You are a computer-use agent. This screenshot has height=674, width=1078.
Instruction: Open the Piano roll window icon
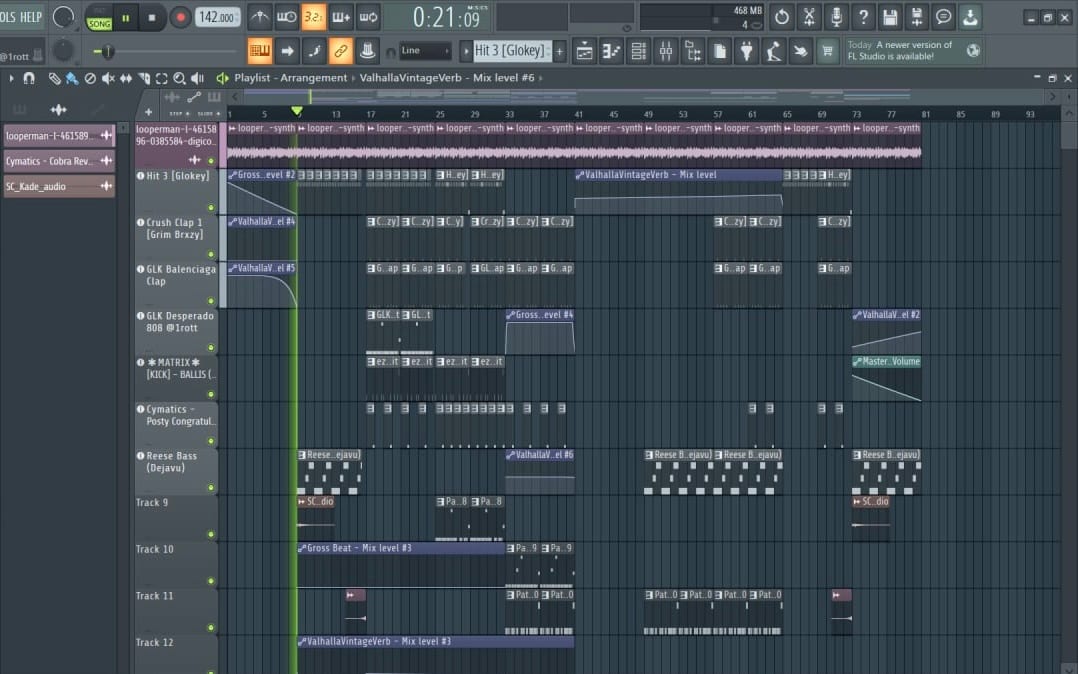point(611,51)
